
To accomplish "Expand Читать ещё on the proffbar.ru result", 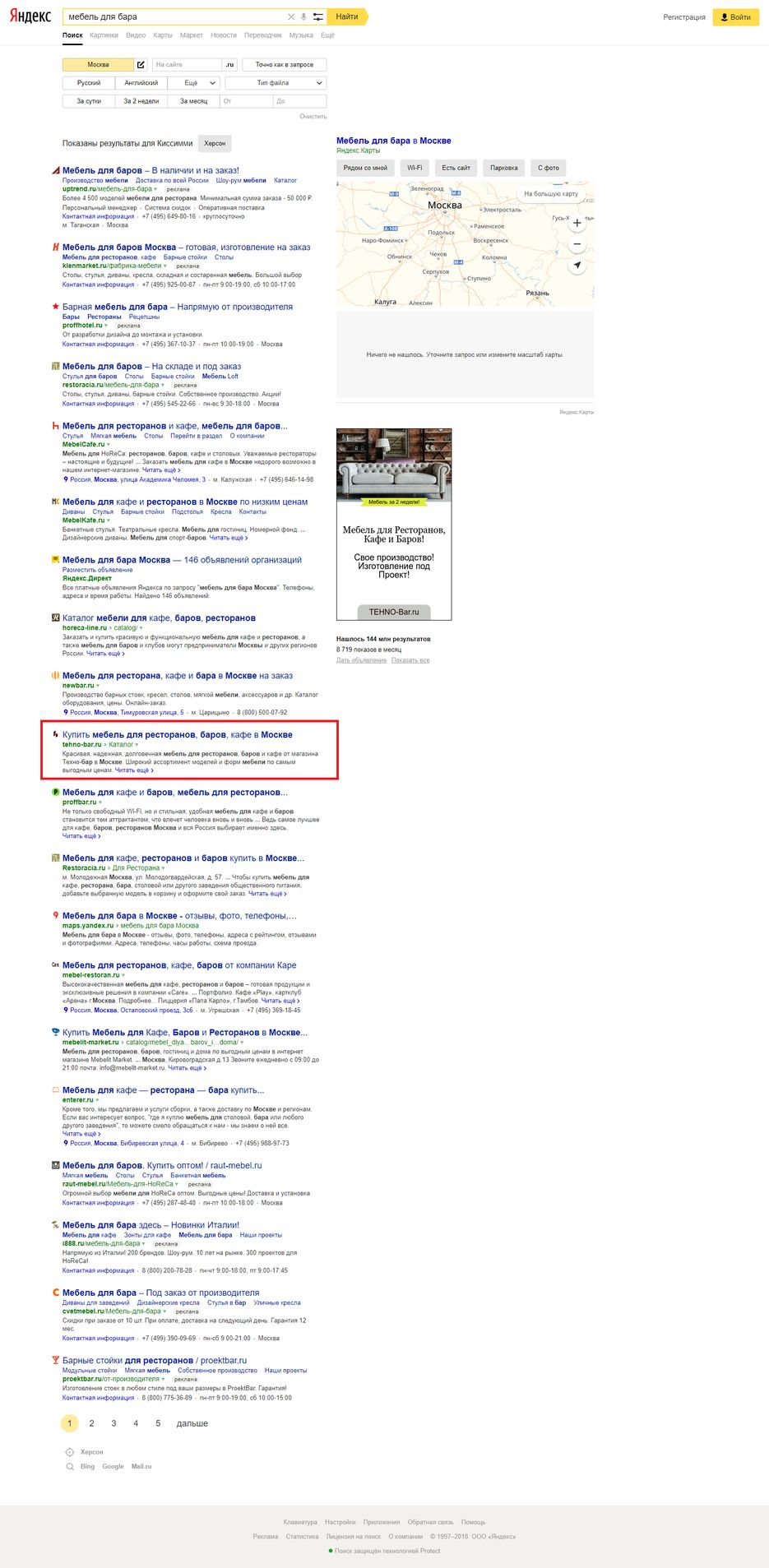I will point(81,836).
